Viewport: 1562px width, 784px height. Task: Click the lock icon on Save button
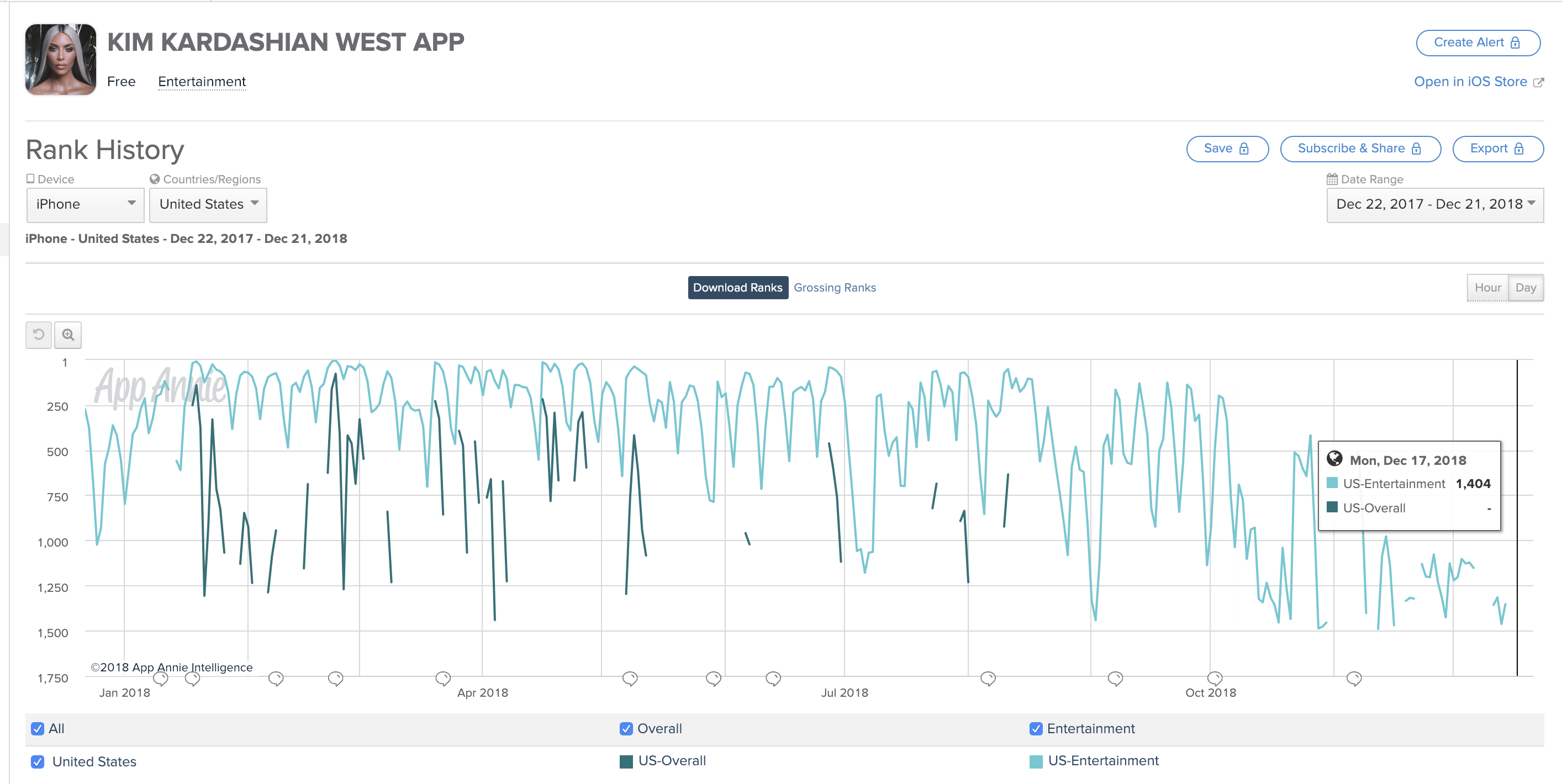(x=1244, y=149)
